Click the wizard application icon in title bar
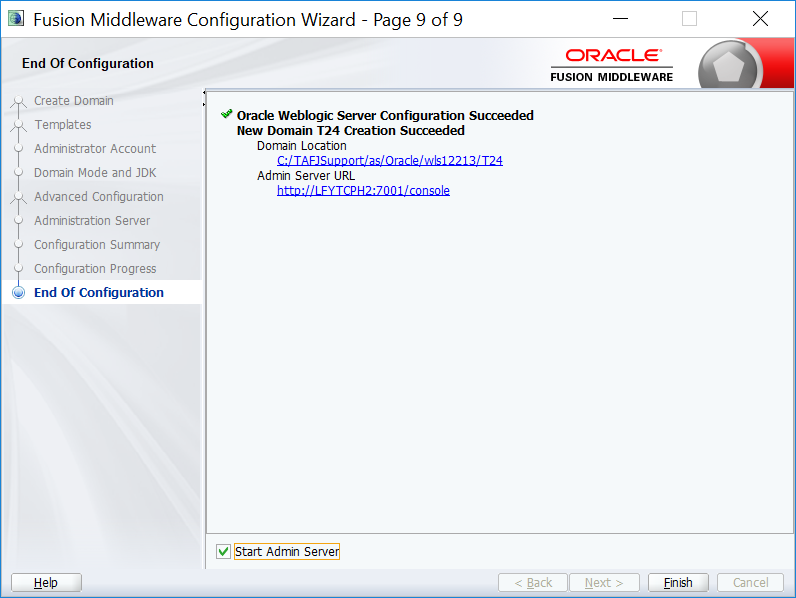The height and width of the screenshot is (598, 796). (x=15, y=19)
